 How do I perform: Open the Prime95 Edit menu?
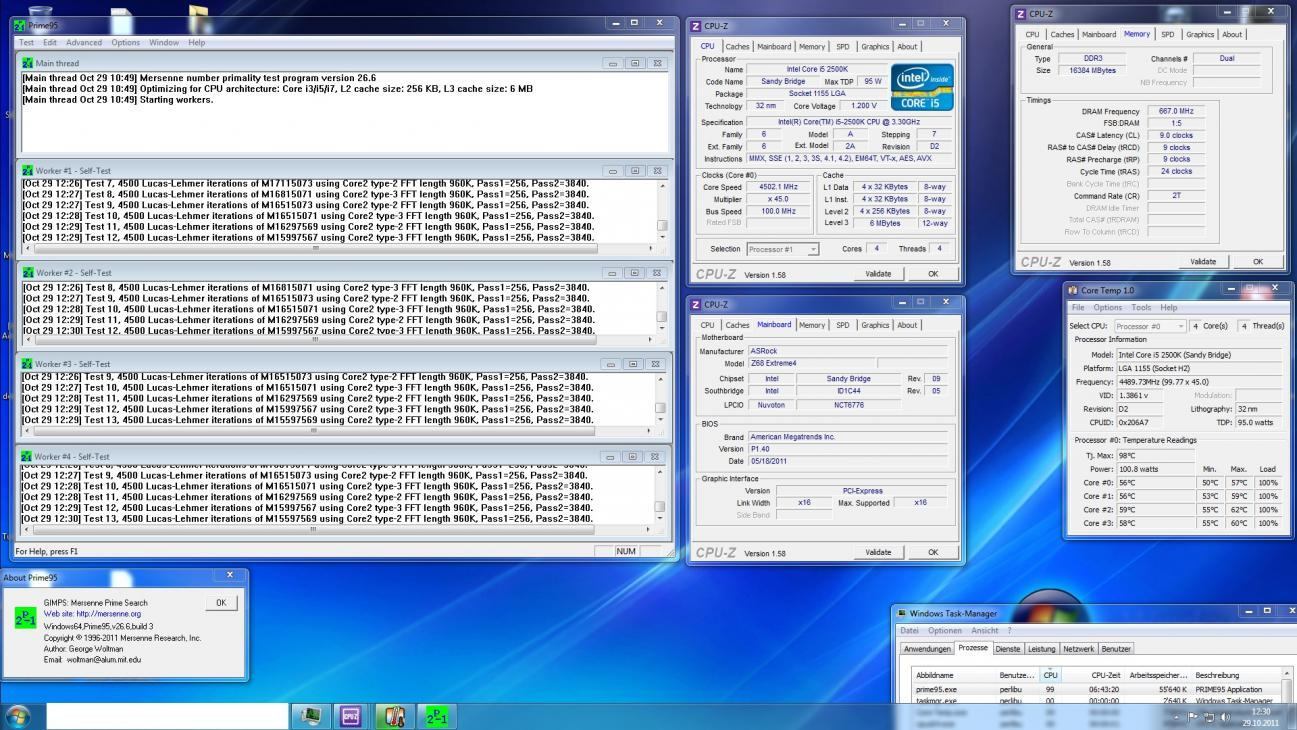[49, 42]
